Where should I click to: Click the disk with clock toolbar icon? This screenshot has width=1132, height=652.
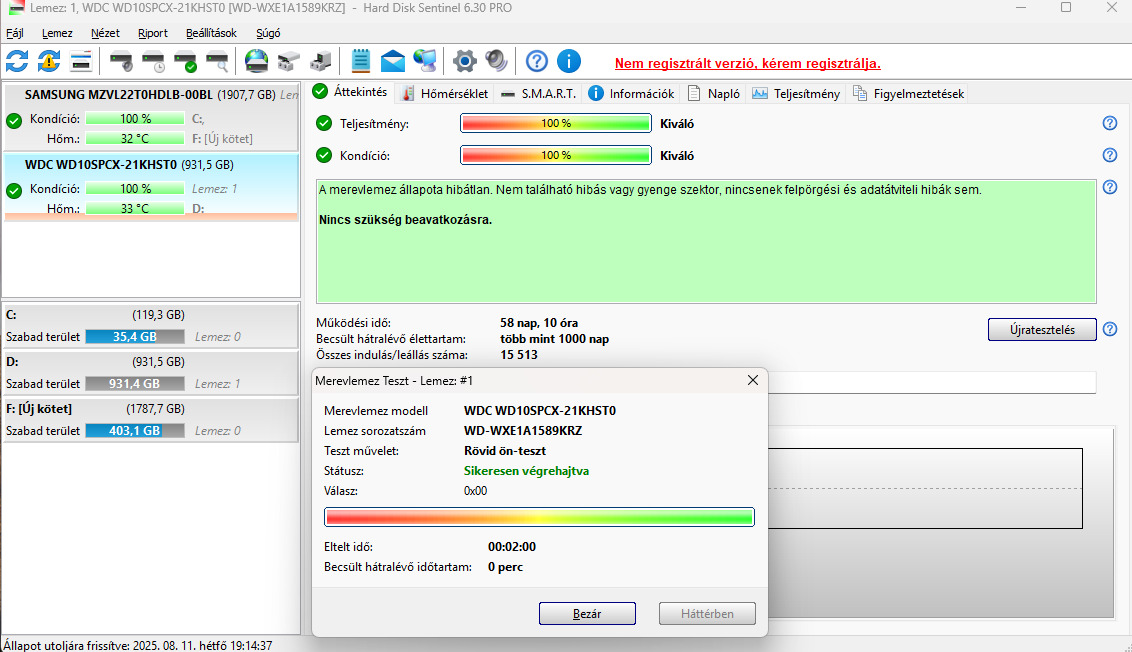153,61
